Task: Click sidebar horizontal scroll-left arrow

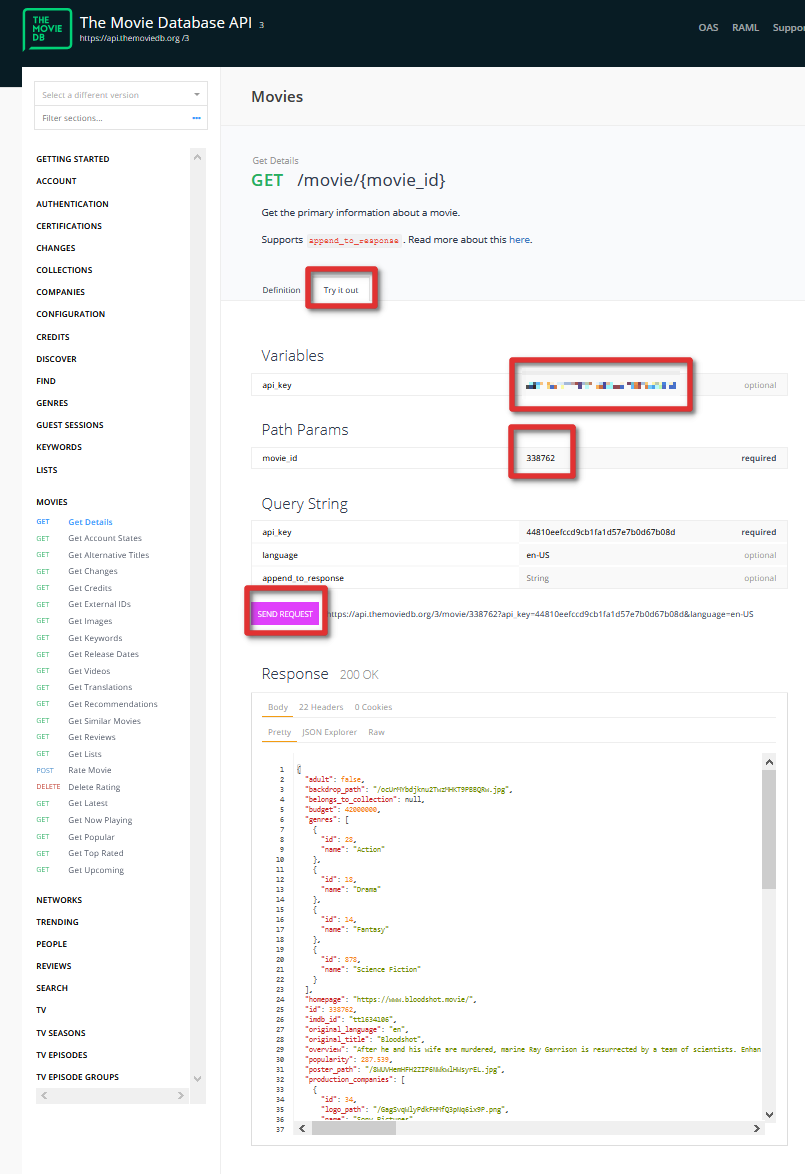Action: tap(44, 1095)
